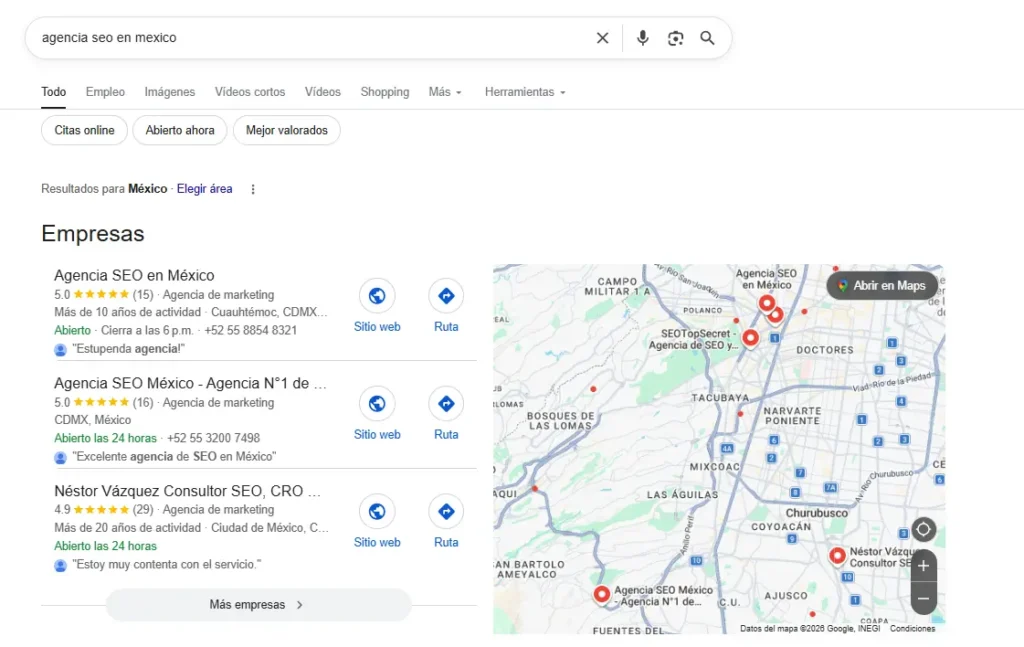Click the phone number +52 55 8854 8321
1024x647 pixels.
(251, 330)
